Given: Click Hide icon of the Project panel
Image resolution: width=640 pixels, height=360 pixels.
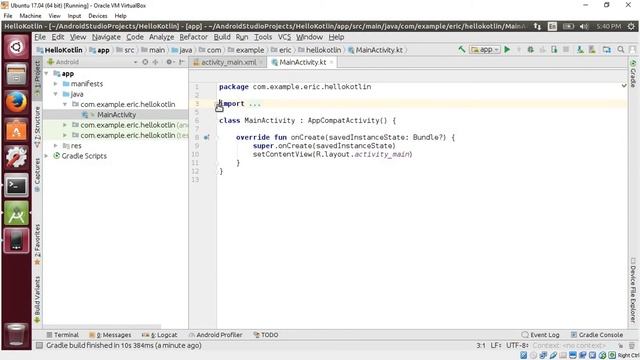Looking at the screenshot, I should pyautogui.click(x=182, y=62).
